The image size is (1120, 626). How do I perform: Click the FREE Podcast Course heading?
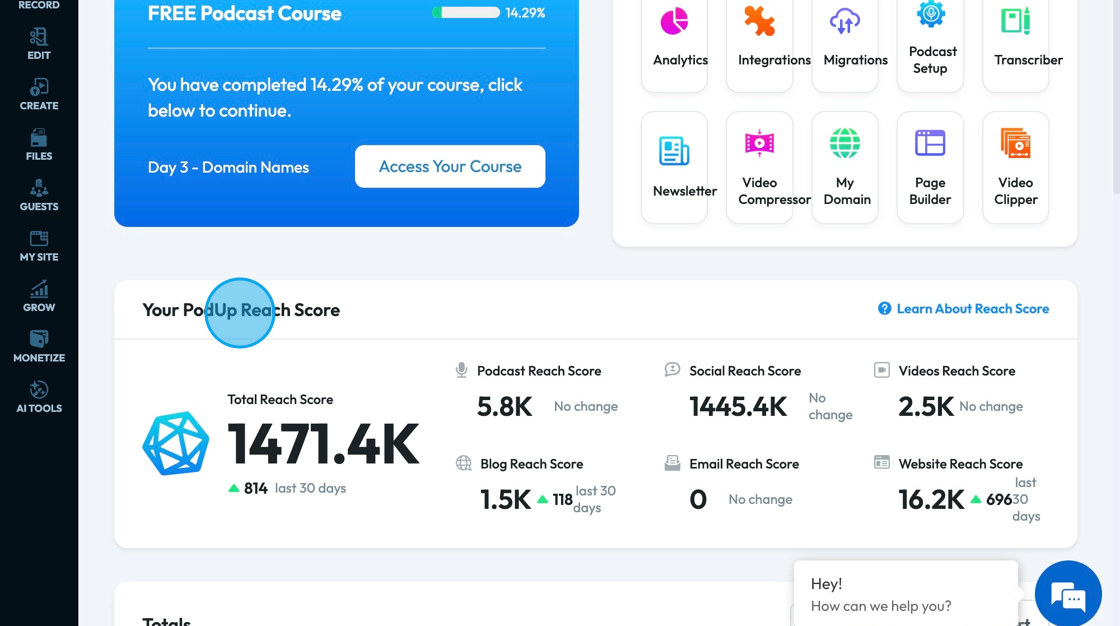pos(244,13)
